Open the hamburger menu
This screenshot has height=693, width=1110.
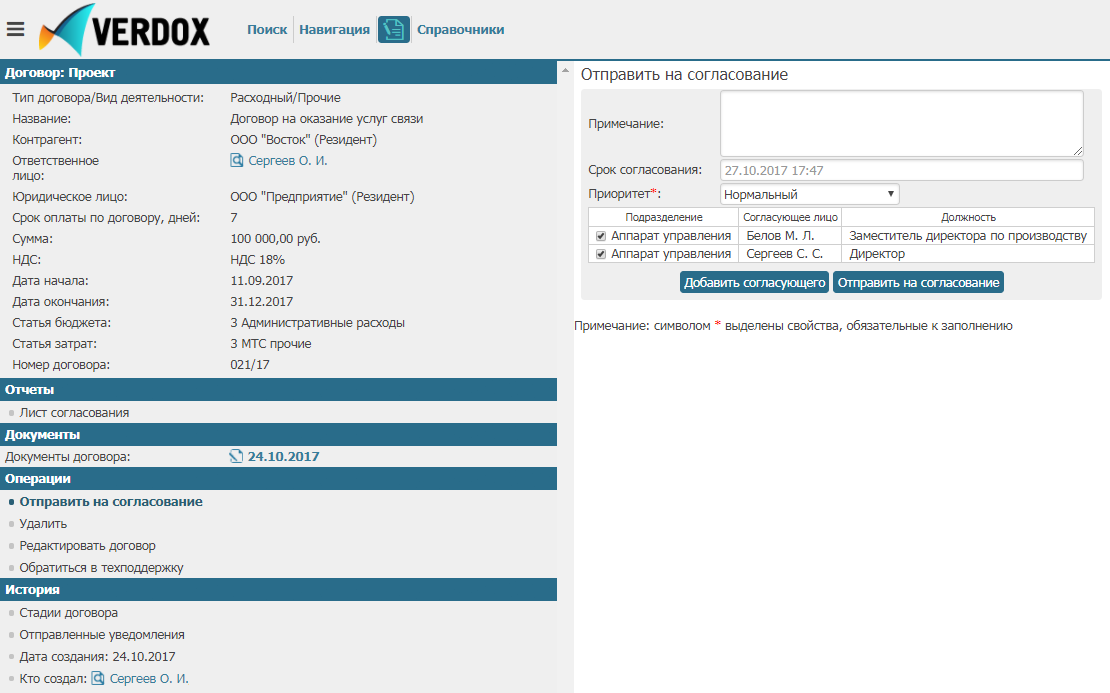[16, 29]
